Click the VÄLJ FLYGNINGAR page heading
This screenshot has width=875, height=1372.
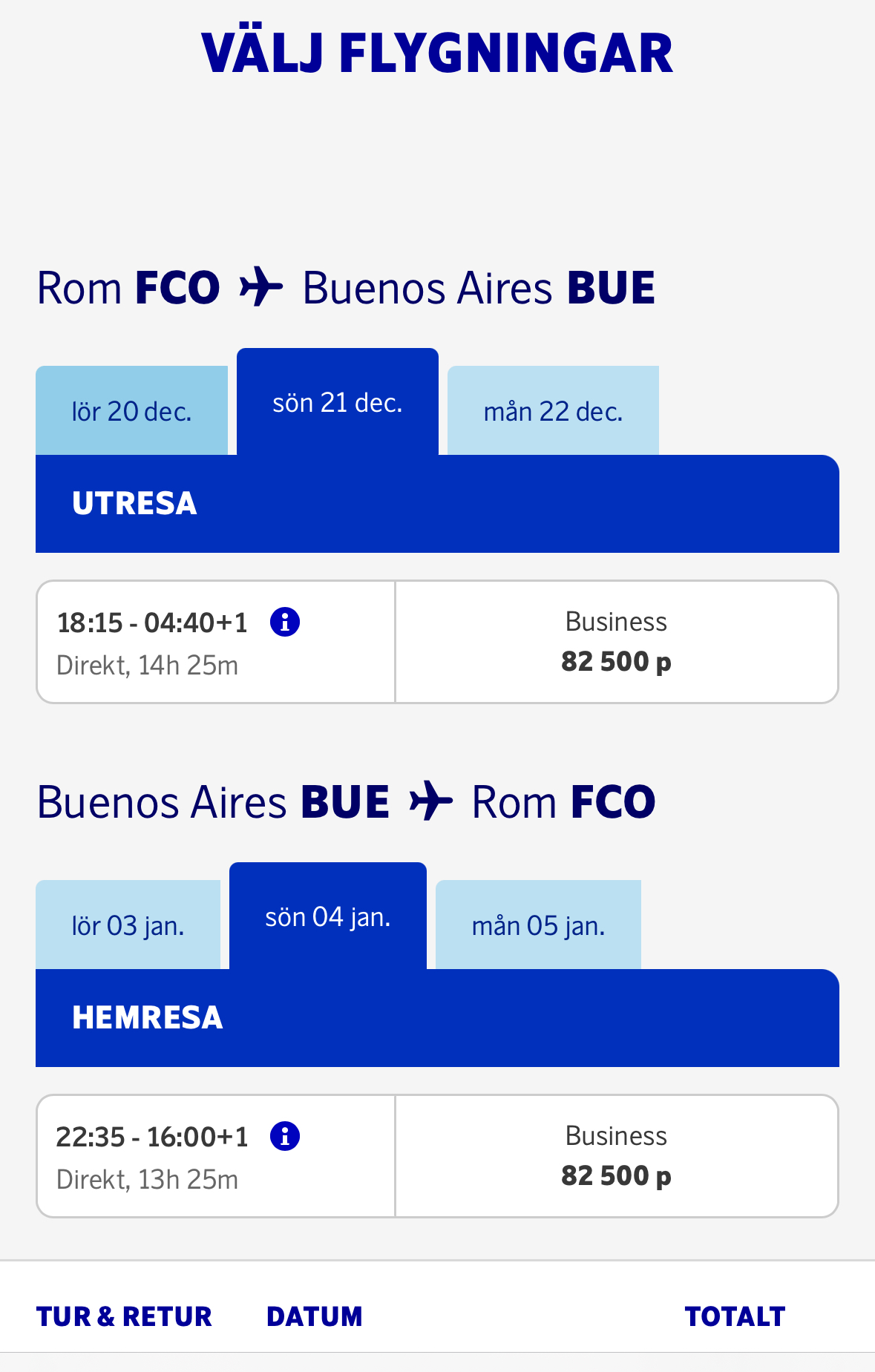point(437,53)
